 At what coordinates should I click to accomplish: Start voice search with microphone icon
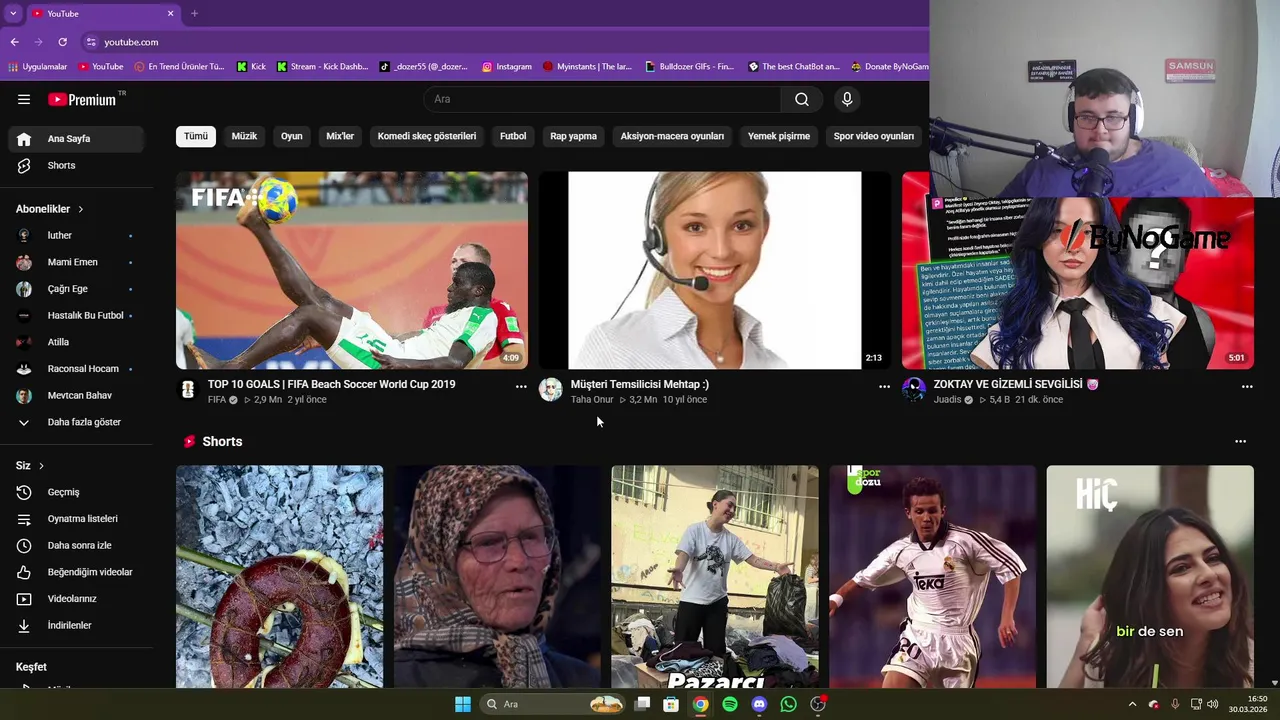click(847, 99)
